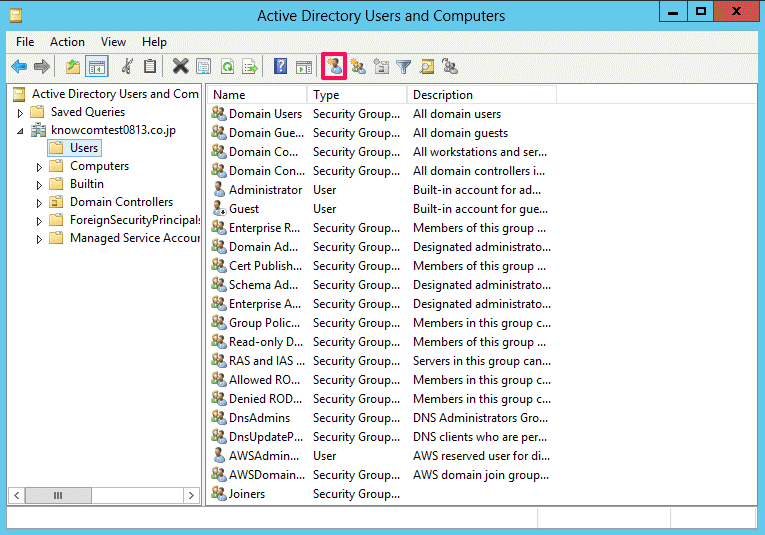
Task: Select Saved Queries in the tree
Action: (88, 112)
